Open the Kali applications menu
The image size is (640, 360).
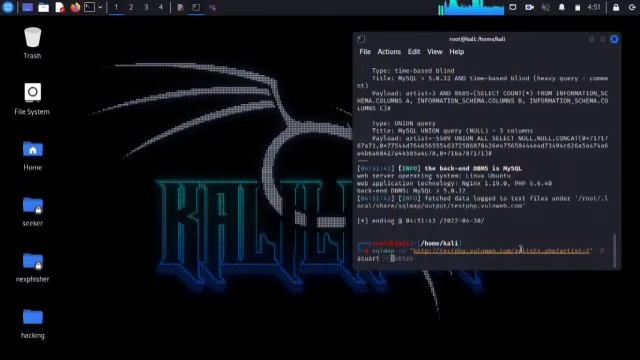(x=8, y=7)
